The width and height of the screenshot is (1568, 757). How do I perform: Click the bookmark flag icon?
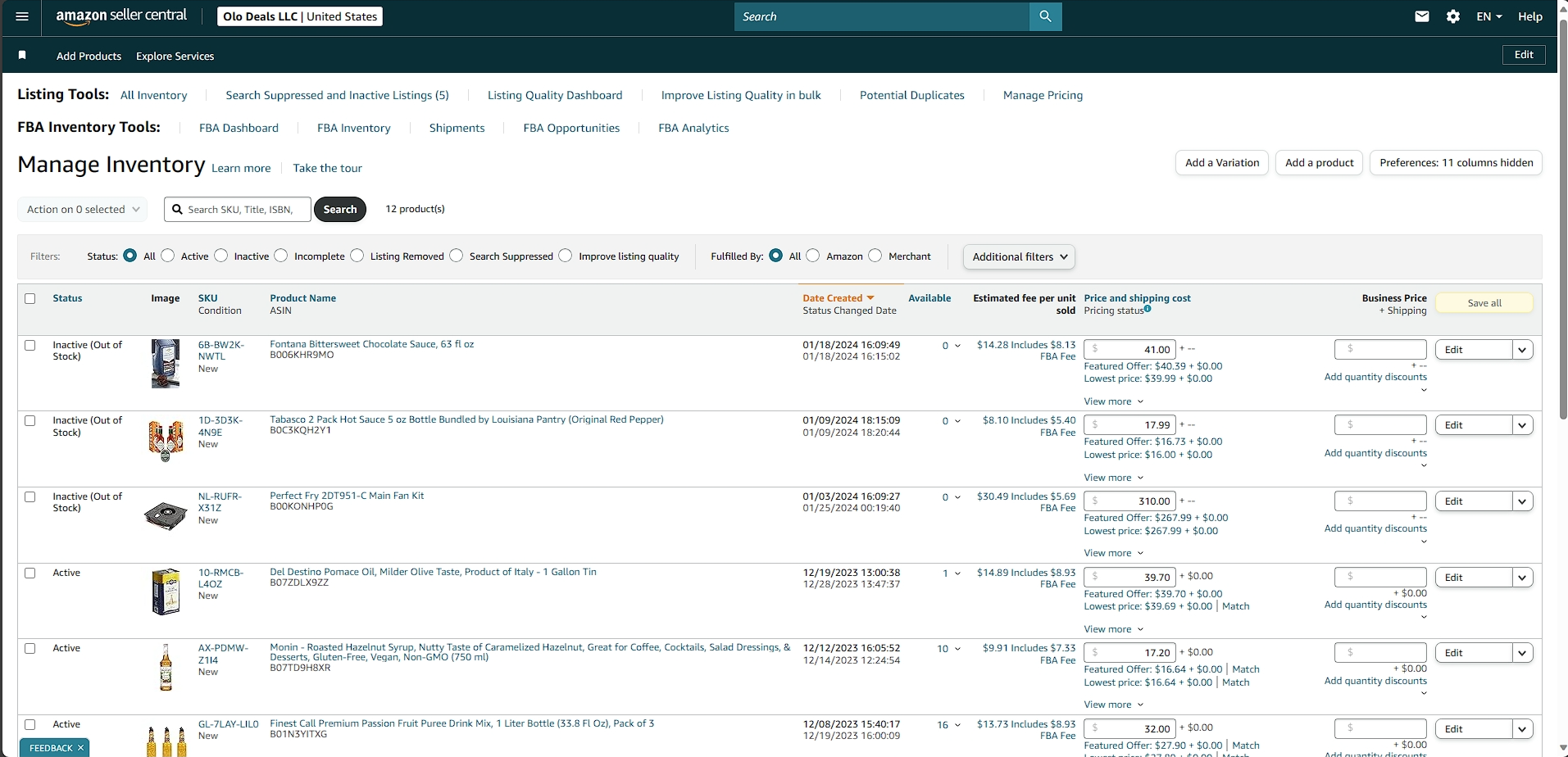click(22, 55)
